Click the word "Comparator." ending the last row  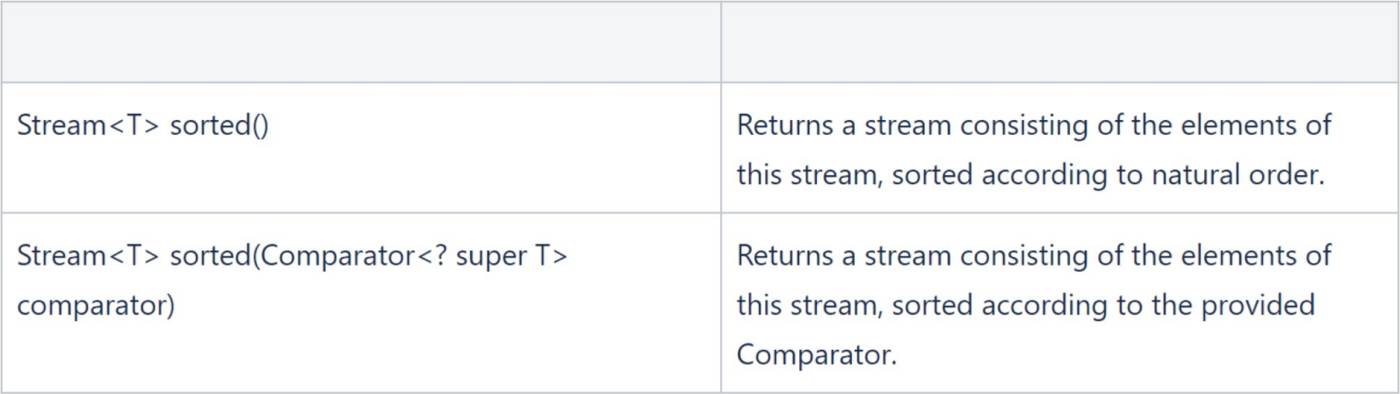(817, 355)
